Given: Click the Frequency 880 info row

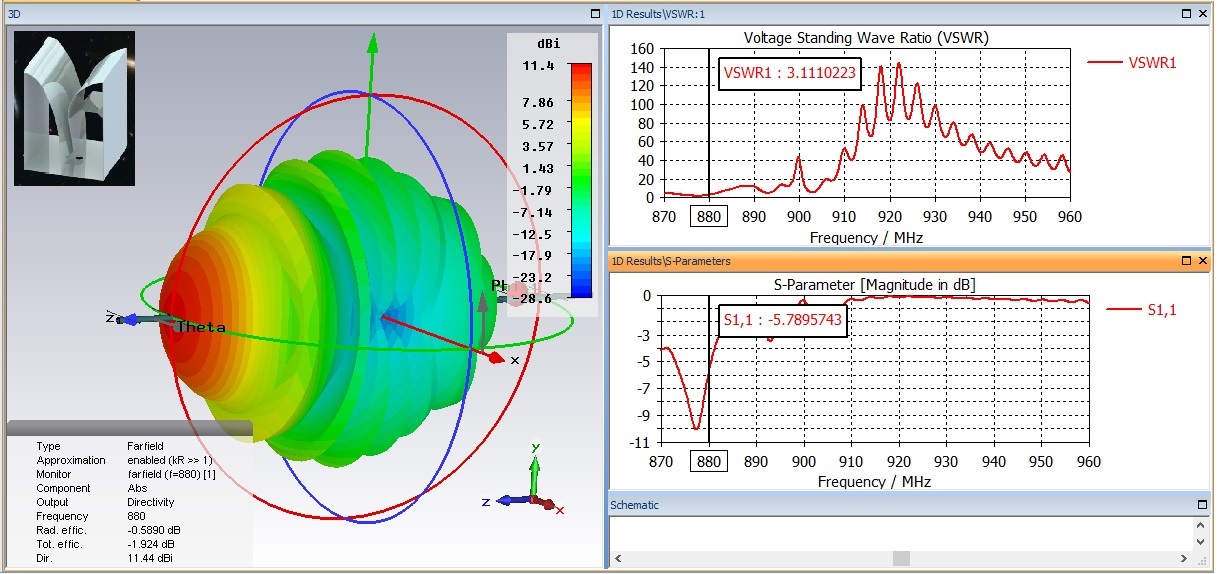Looking at the screenshot, I should (x=92, y=516).
